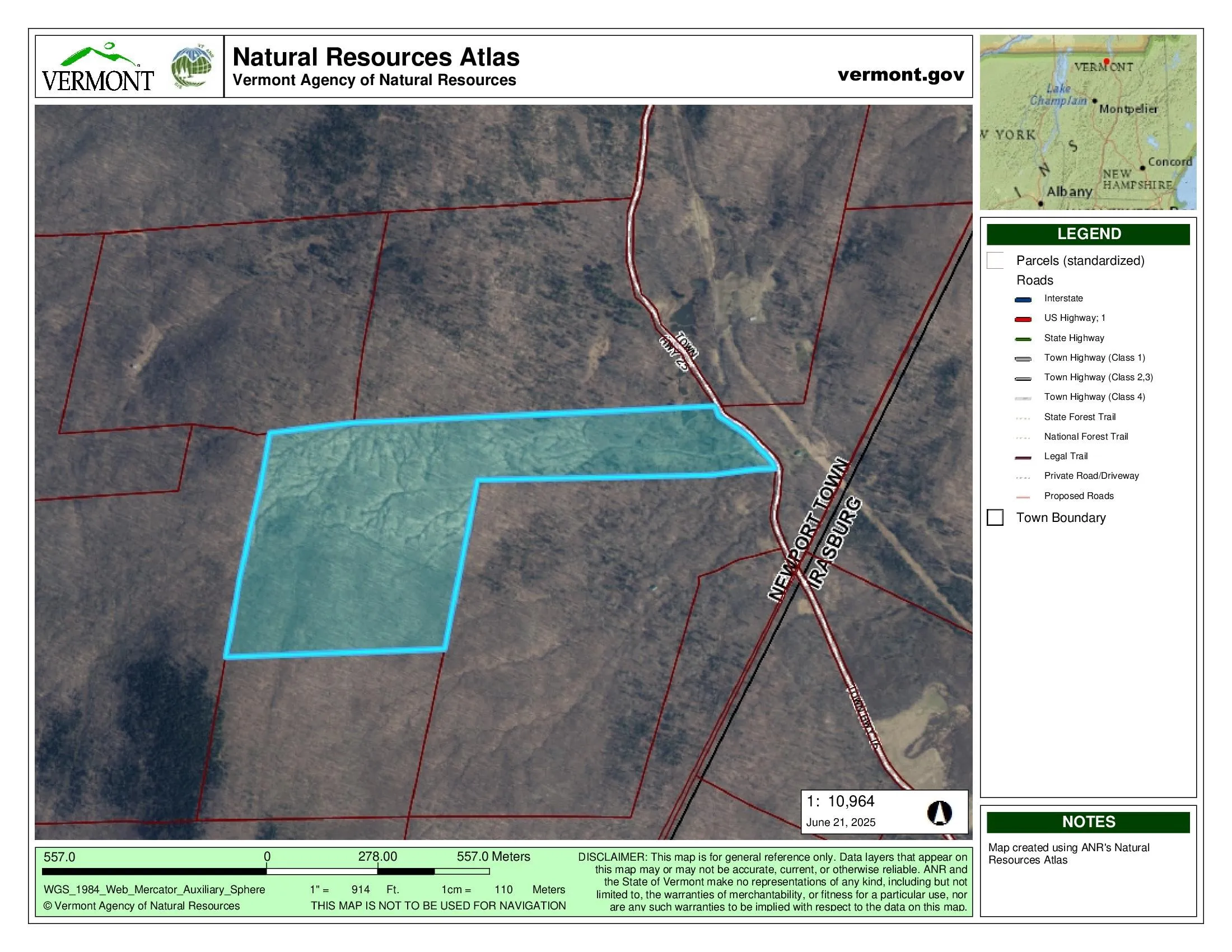The width and height of the screenshot is (1232, 952).
Task: Click the State Highway green legend symbol
Action: pos(1023,339)
